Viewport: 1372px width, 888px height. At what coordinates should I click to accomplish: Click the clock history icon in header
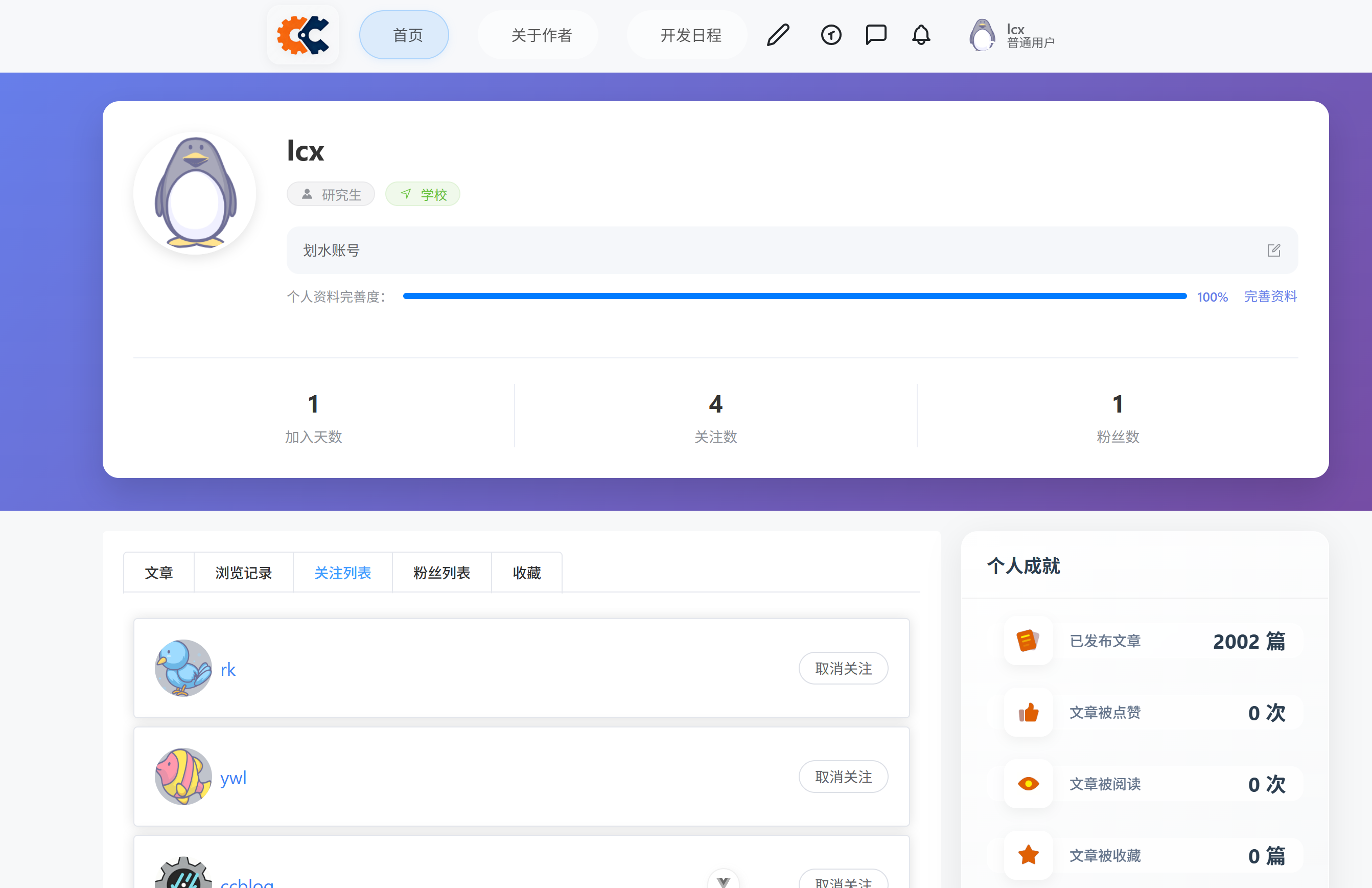pos(831,35)
